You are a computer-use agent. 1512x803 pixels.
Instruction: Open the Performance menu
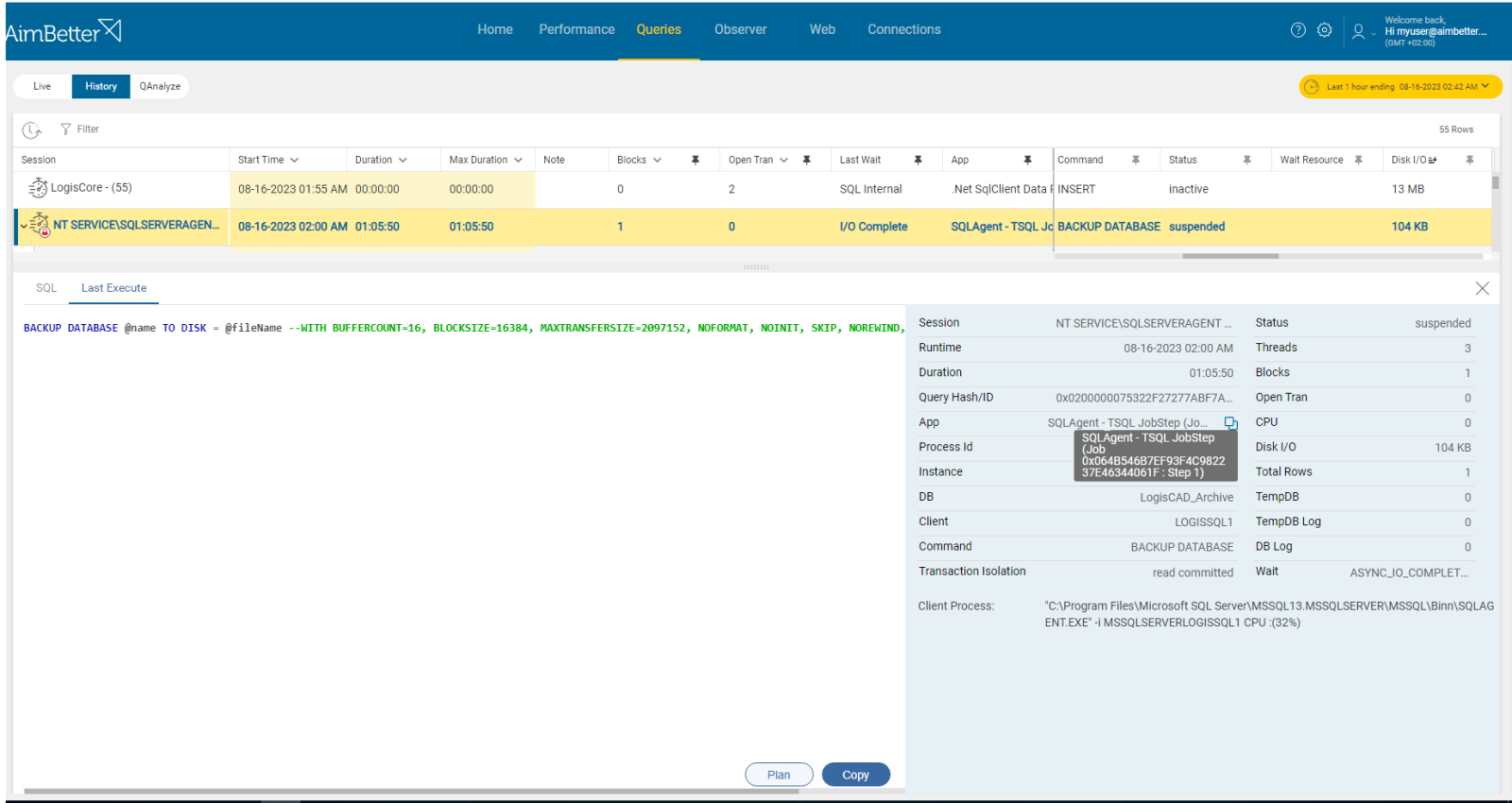pyautogui.click(x=576, y=29)
